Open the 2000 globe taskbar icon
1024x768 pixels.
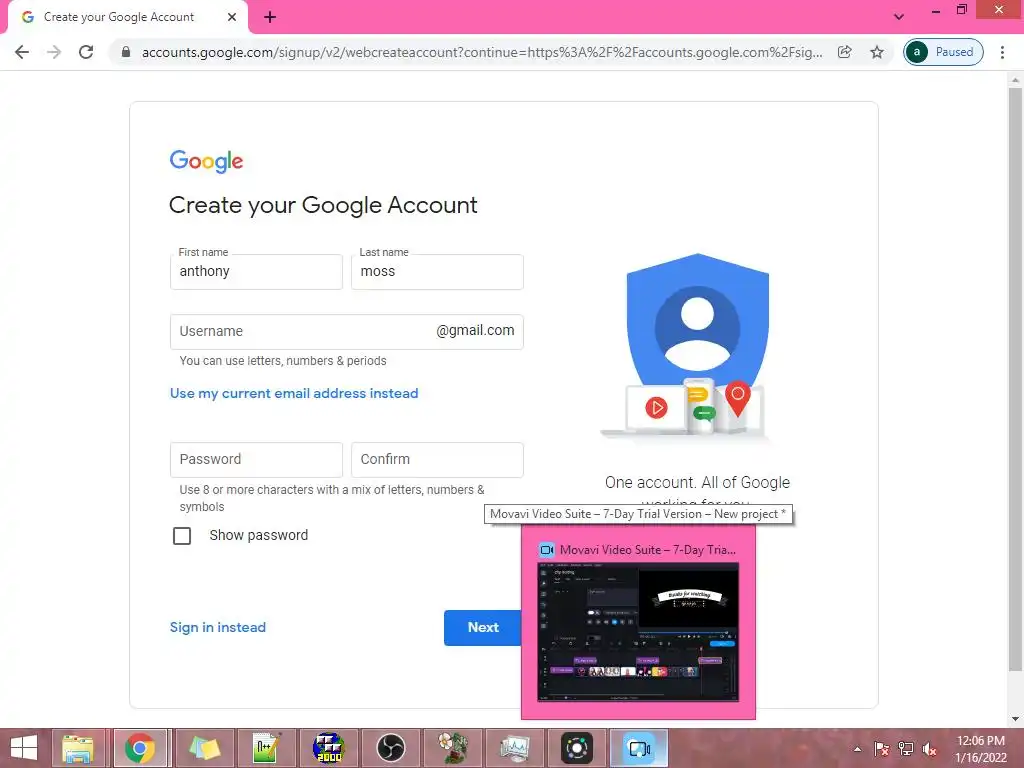point(328,748)
